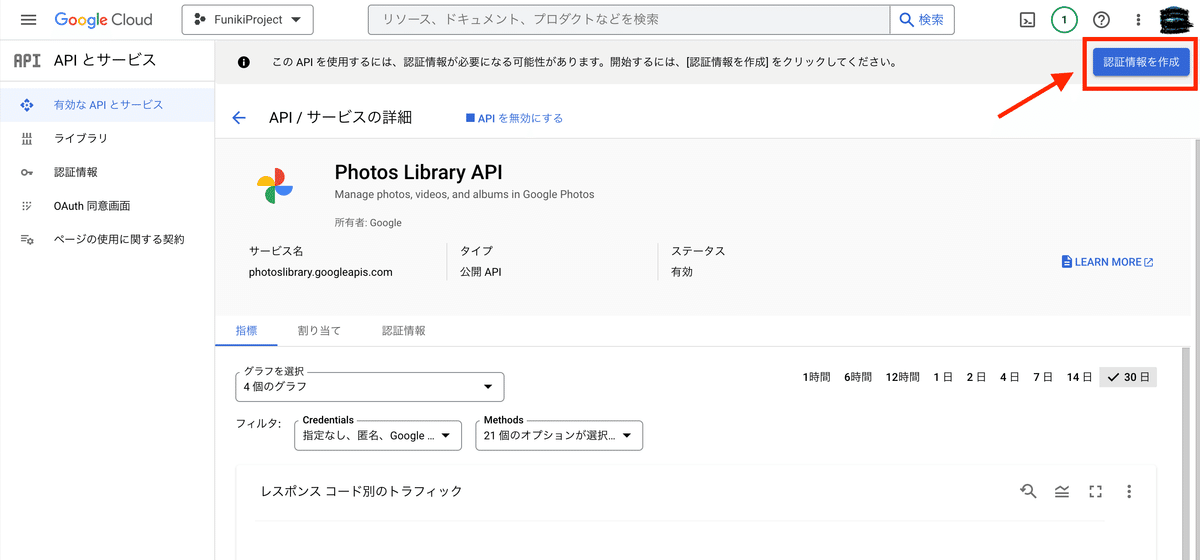Click the Google Photos pinwheel logo

(x=274, y=188)
